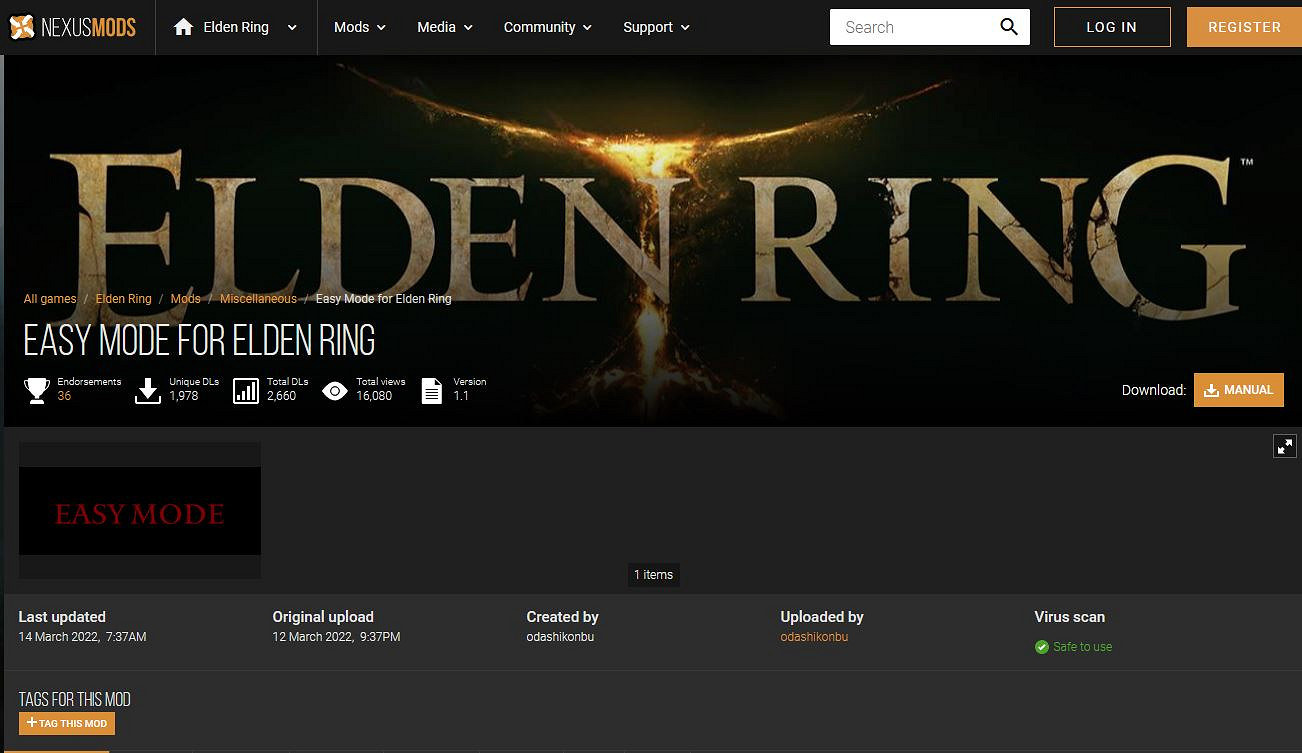The height and width of the screenshot is (753, 1302).
Task: Open the Media dropdown menu
Action: (x=444, y=27)
